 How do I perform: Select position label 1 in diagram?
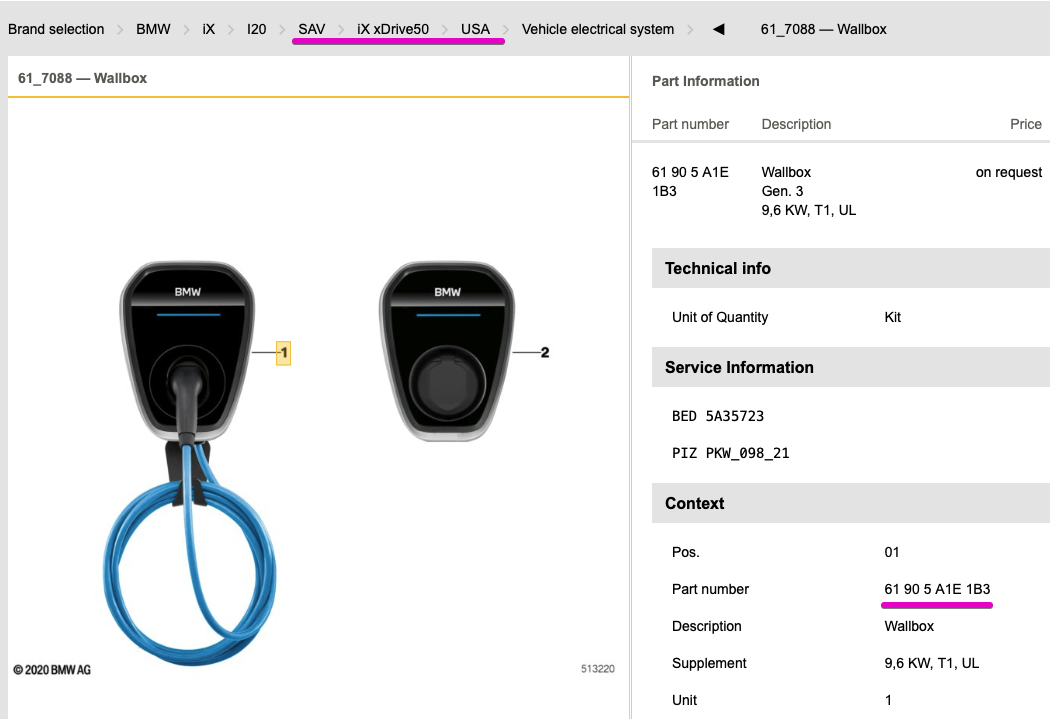pos(284,352)
